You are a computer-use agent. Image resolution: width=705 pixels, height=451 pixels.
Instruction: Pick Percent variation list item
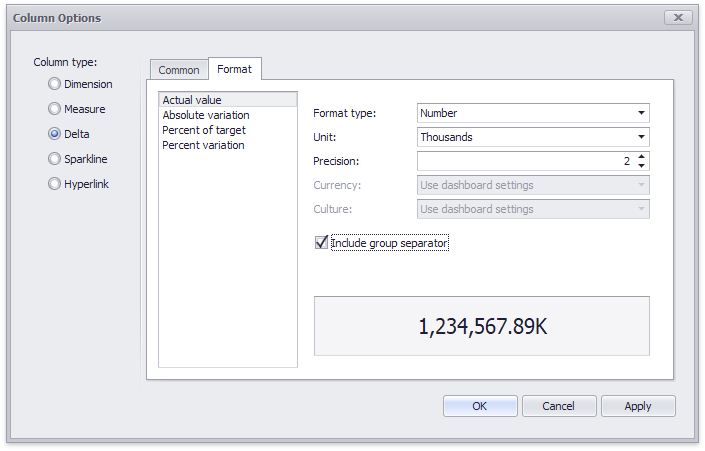pos(203,145)
